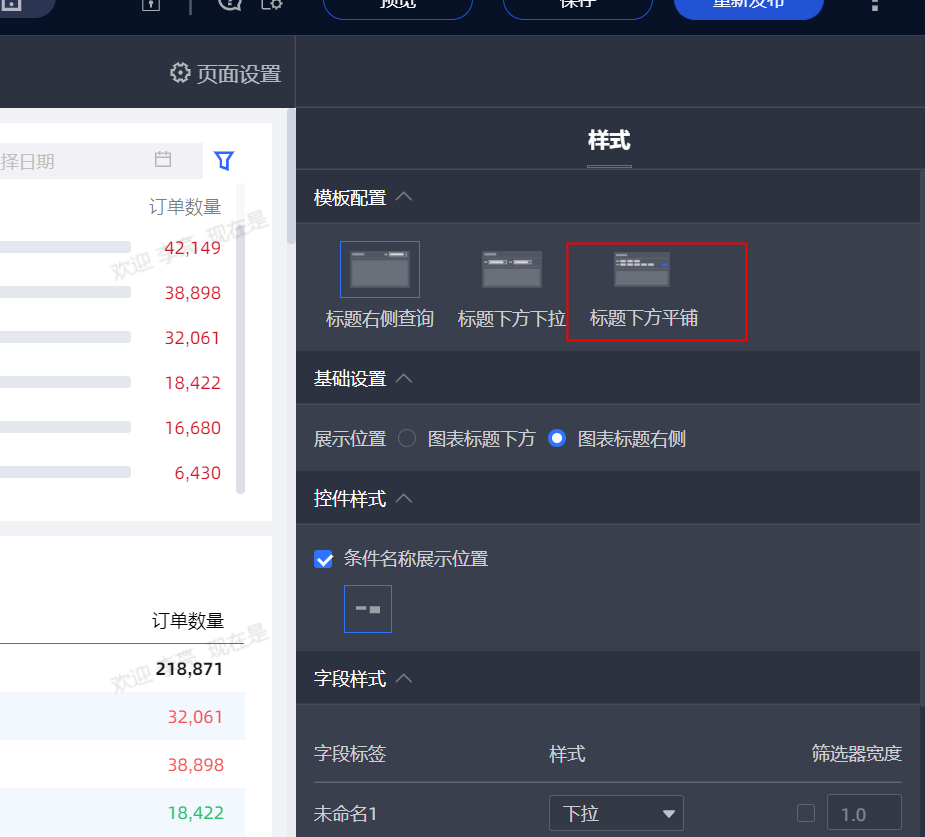Open the vertical three-dot more menu
The width and height of the screenshot is (925, 837).
point(875,5)
